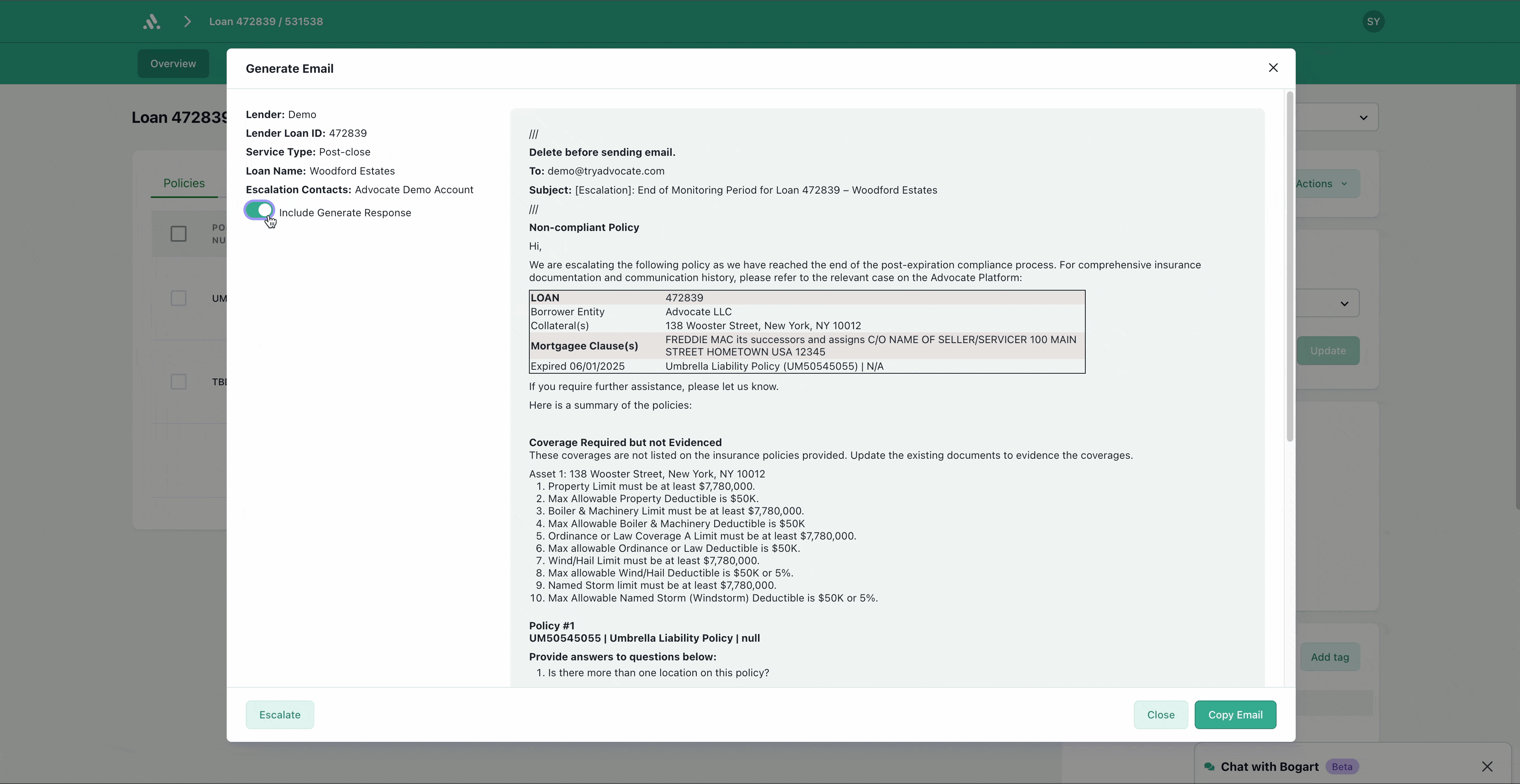The image size is (1520, 784).
Task: Click the Copy Email button
Action: 1234,714
